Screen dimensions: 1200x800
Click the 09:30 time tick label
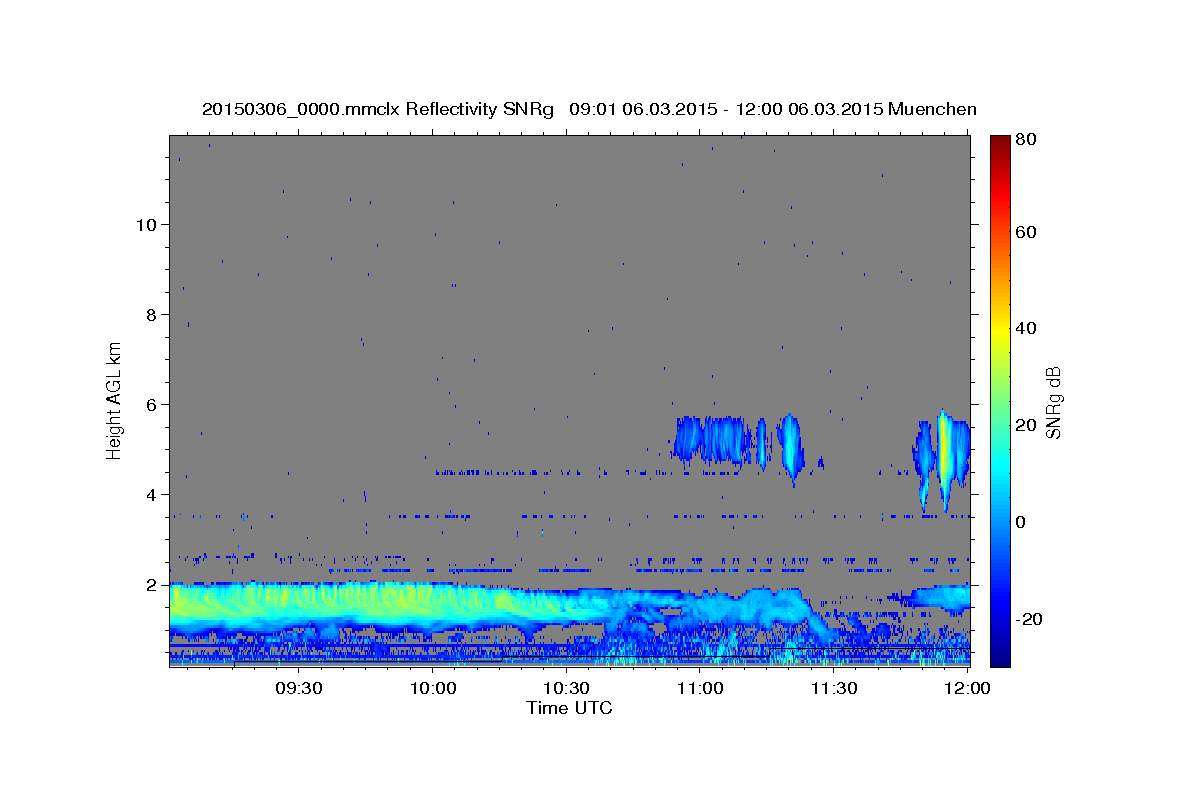point(299,688)
